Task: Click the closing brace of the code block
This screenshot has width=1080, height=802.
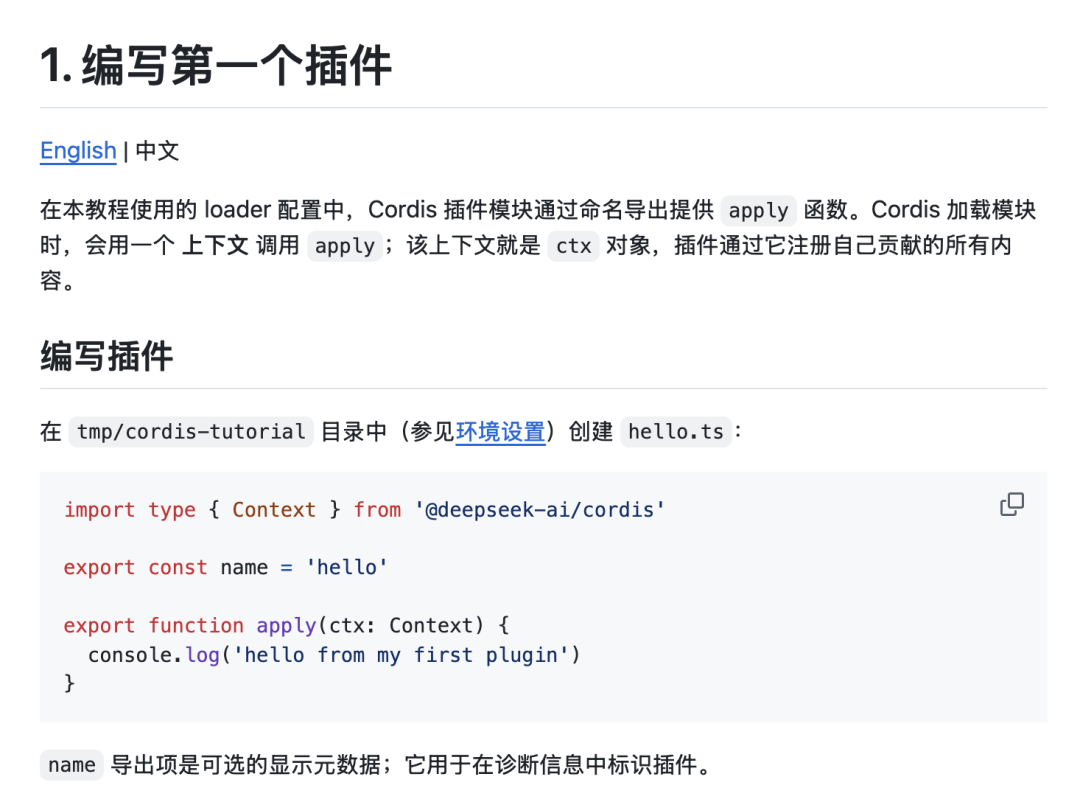Action: 70,683
